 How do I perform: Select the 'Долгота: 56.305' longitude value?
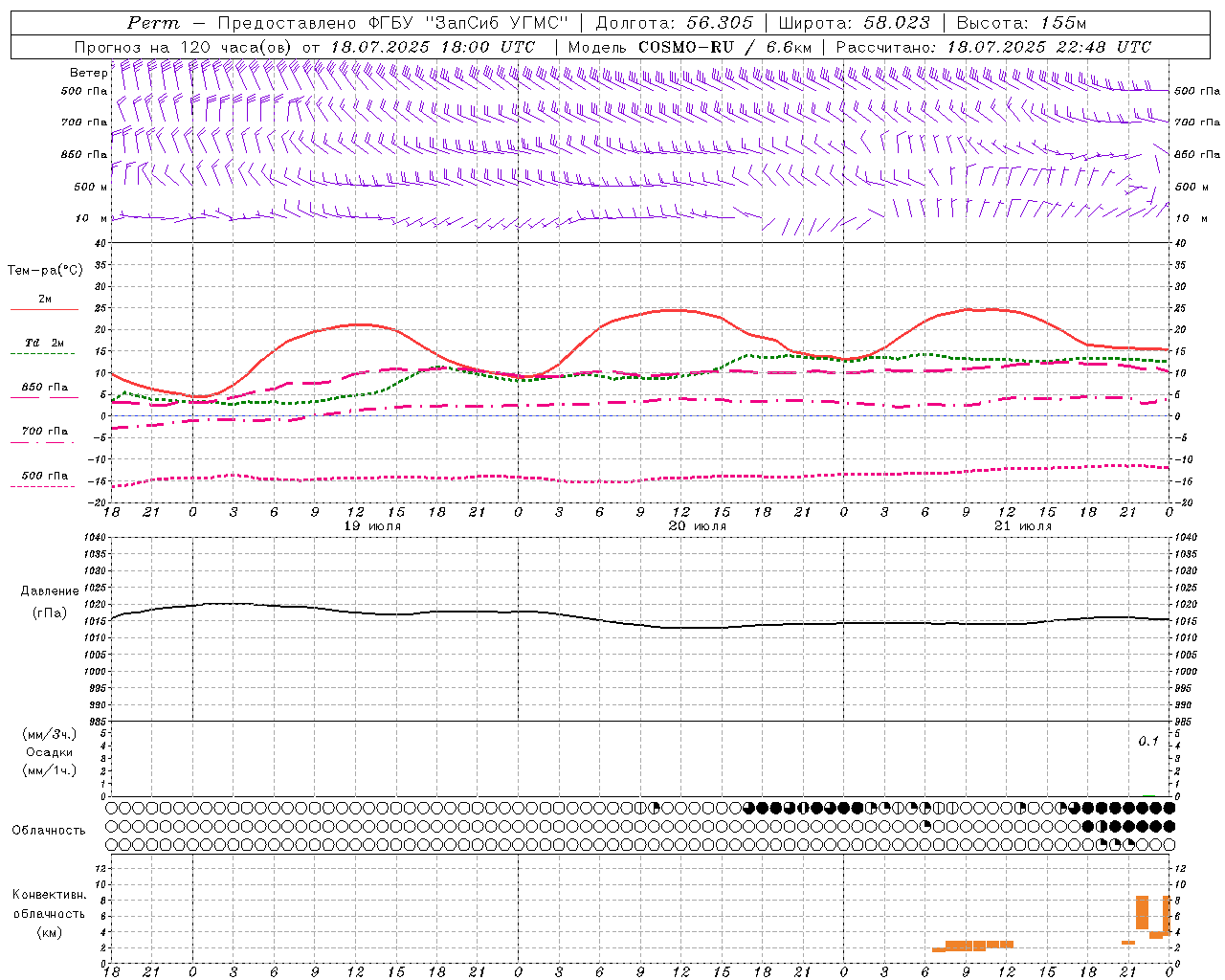coord(675,23)
